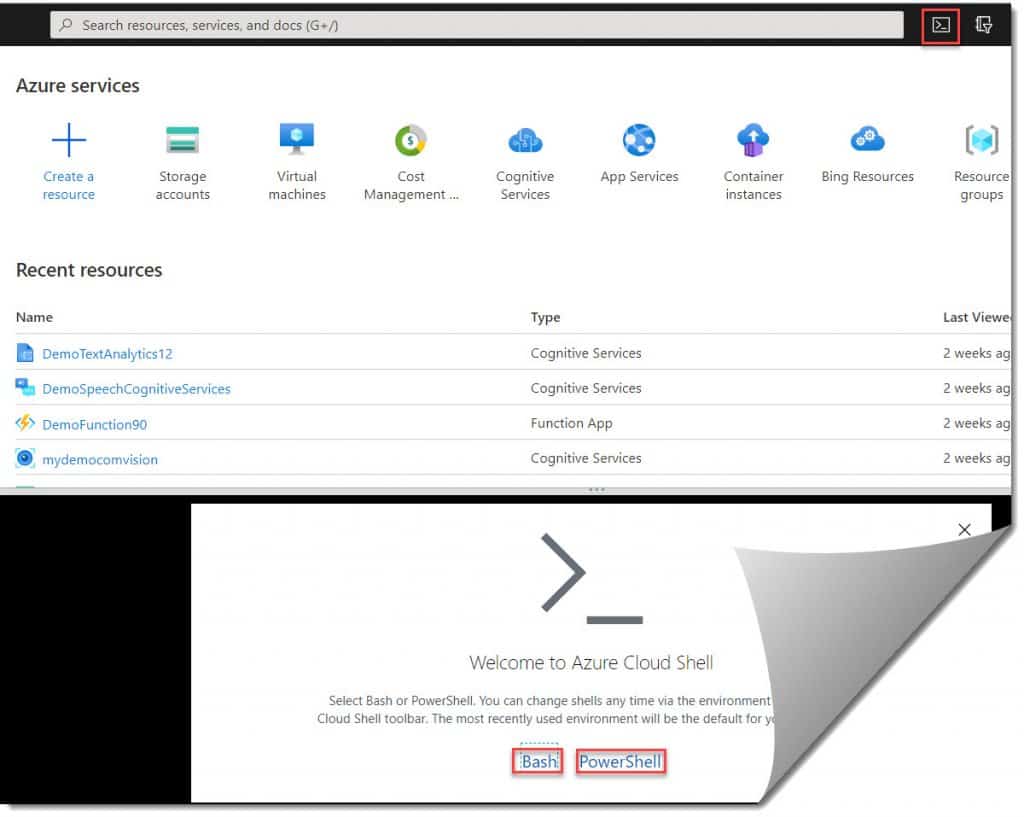Open the Virtual machines service icon
This screenshot has height=817, width=1024.
297,141
